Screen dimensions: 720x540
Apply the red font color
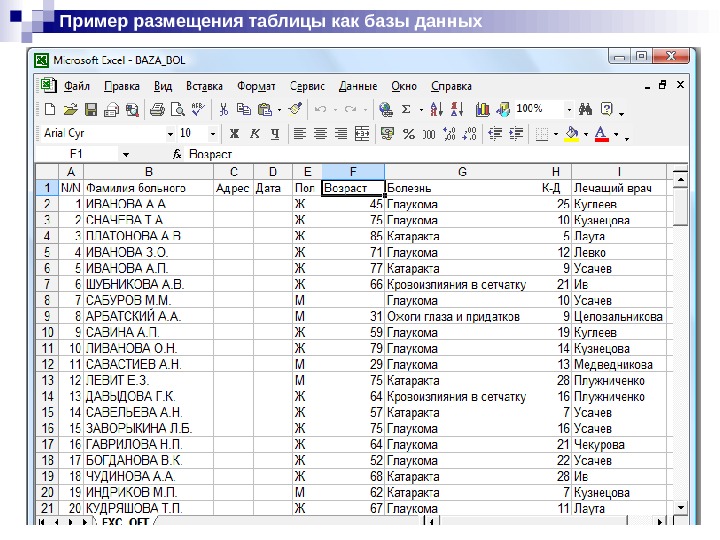pos(601,134)
